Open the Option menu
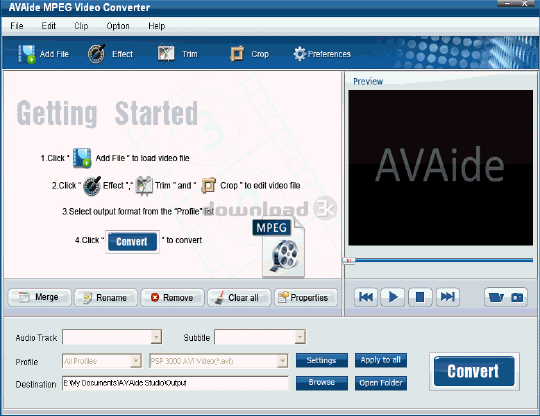 pyautogui.click(x=118, y=26)
